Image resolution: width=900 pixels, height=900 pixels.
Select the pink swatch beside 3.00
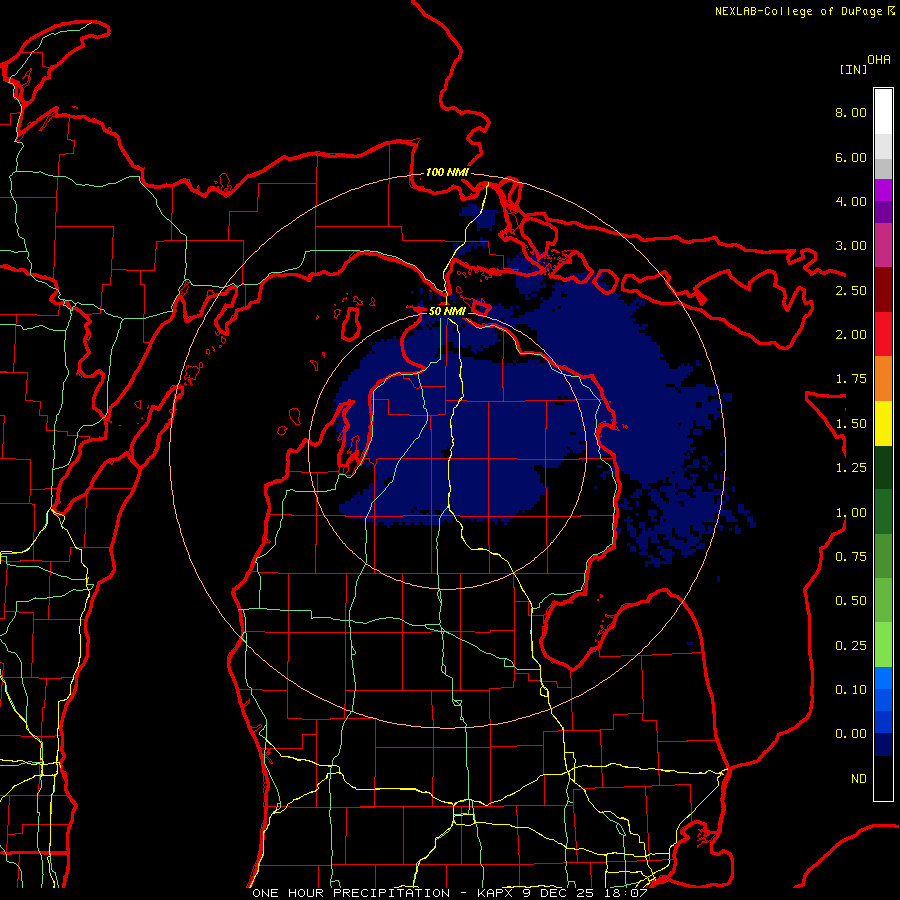click(883, 245)
